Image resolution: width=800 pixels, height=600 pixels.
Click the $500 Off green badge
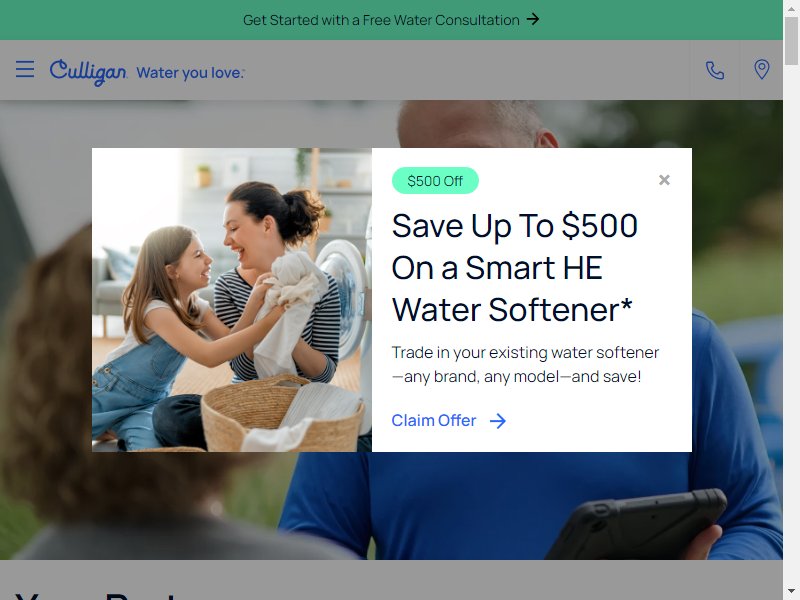(435, 181)
